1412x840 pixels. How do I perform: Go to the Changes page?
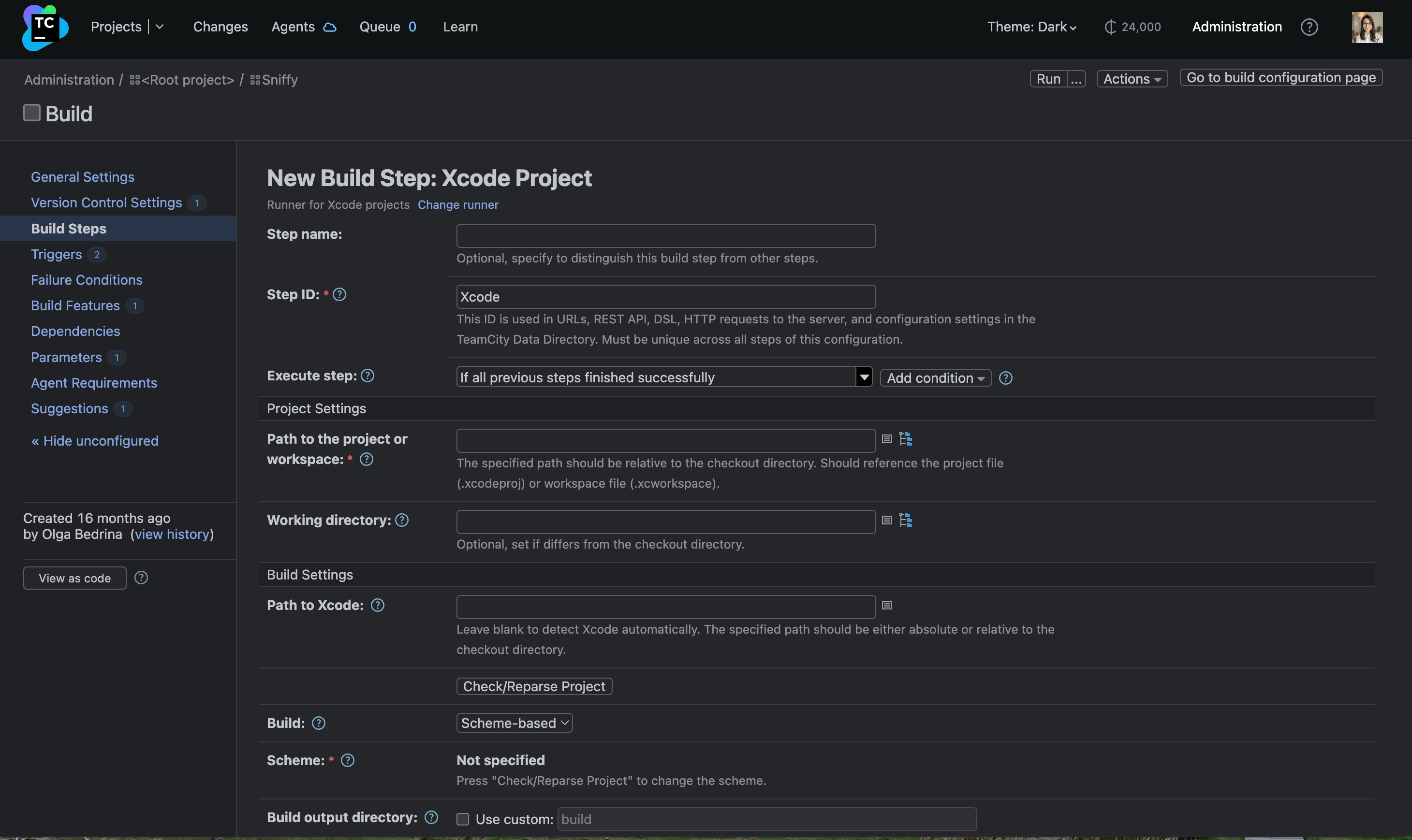click(220, 27)
